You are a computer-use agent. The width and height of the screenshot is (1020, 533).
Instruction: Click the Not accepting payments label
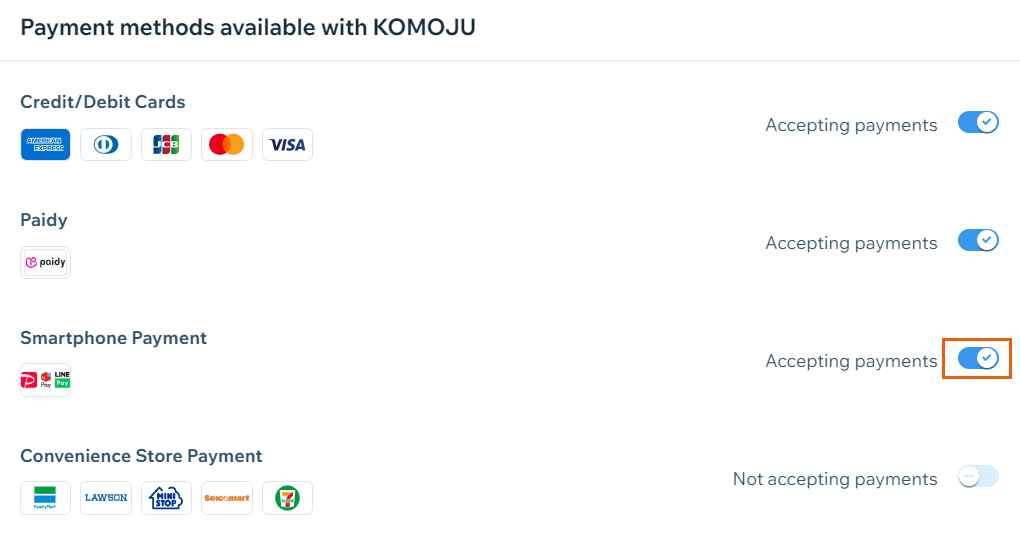tap(835, 479)
